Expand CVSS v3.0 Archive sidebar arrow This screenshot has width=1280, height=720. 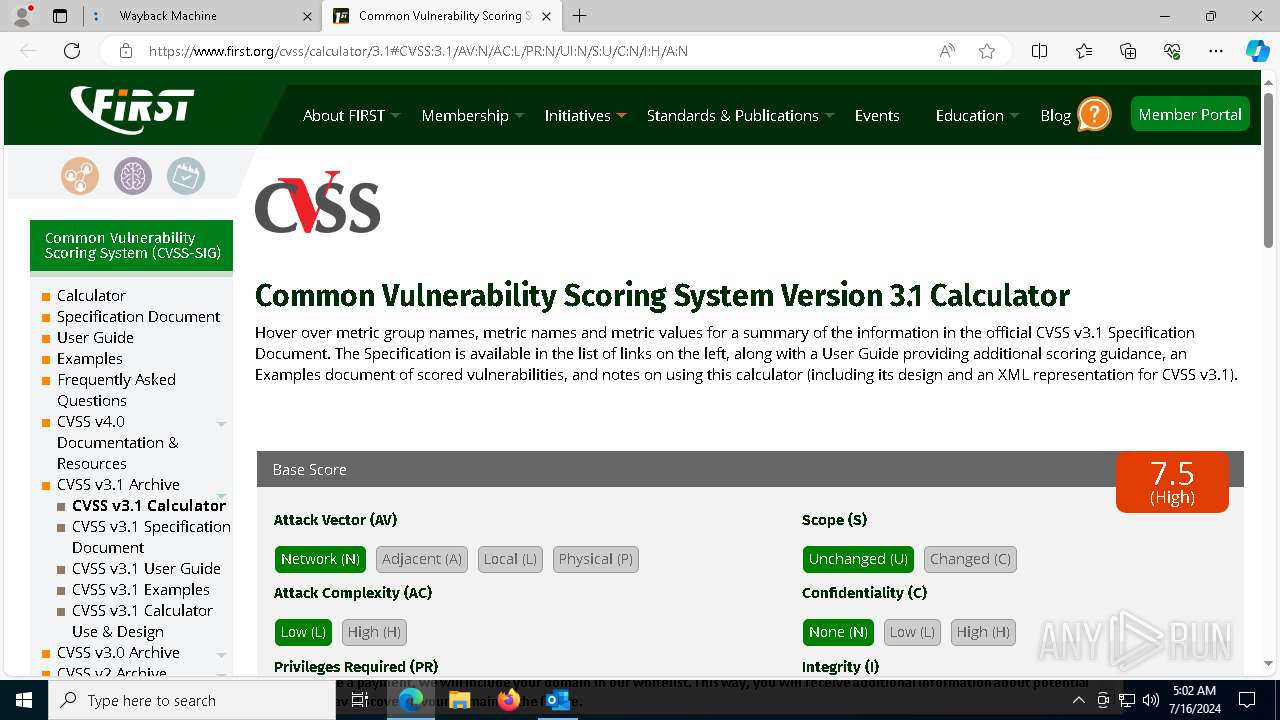coord(221,655)
